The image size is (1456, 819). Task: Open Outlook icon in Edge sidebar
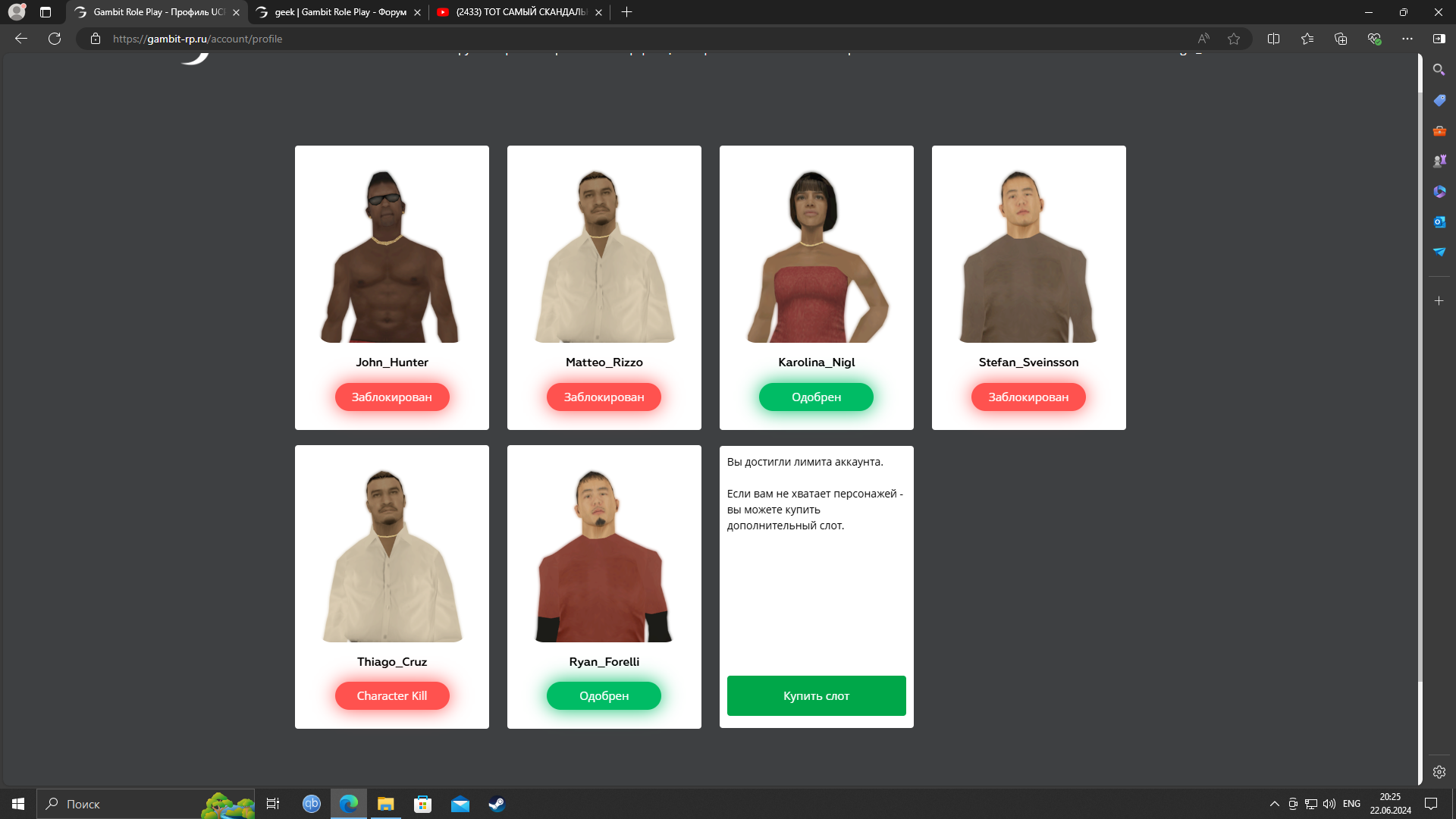tap(1439, 221)
